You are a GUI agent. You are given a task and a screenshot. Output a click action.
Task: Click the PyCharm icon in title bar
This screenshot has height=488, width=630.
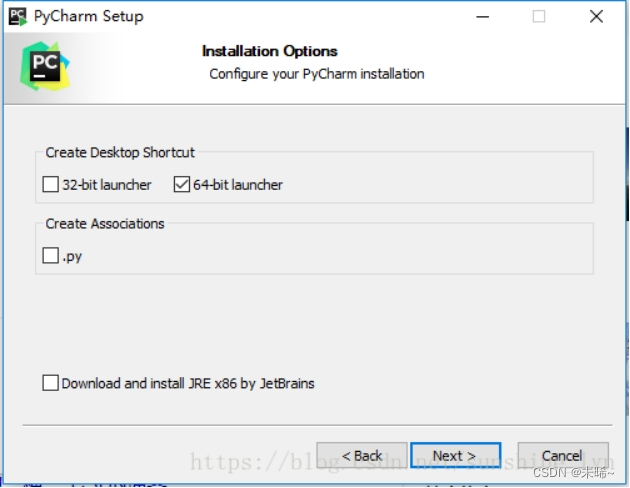click(18, 16)
